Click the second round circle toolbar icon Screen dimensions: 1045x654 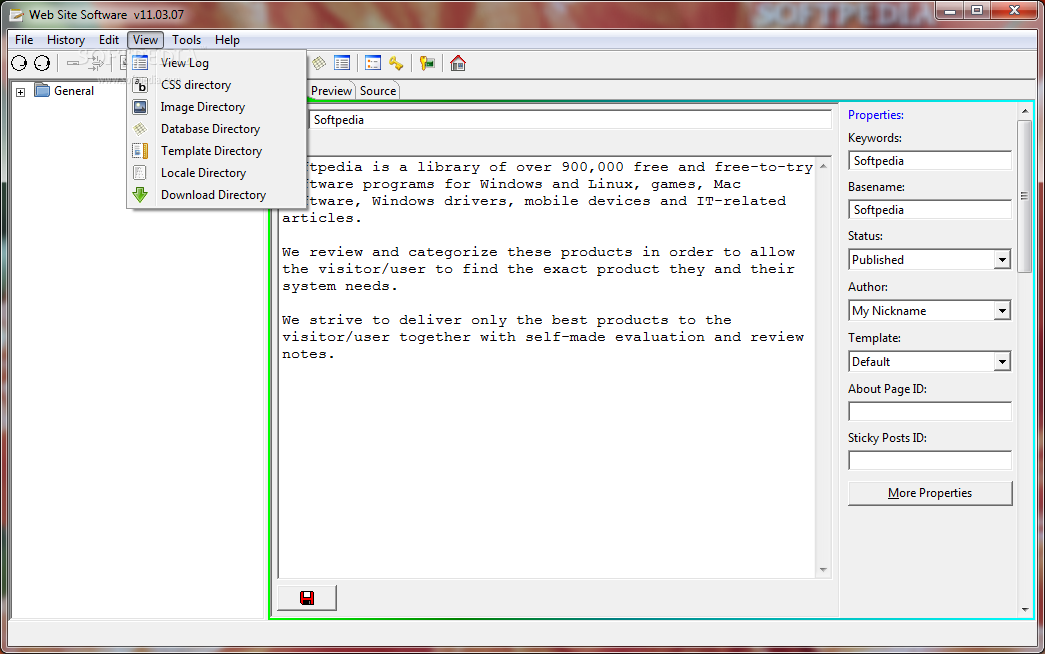pos(42,63)
